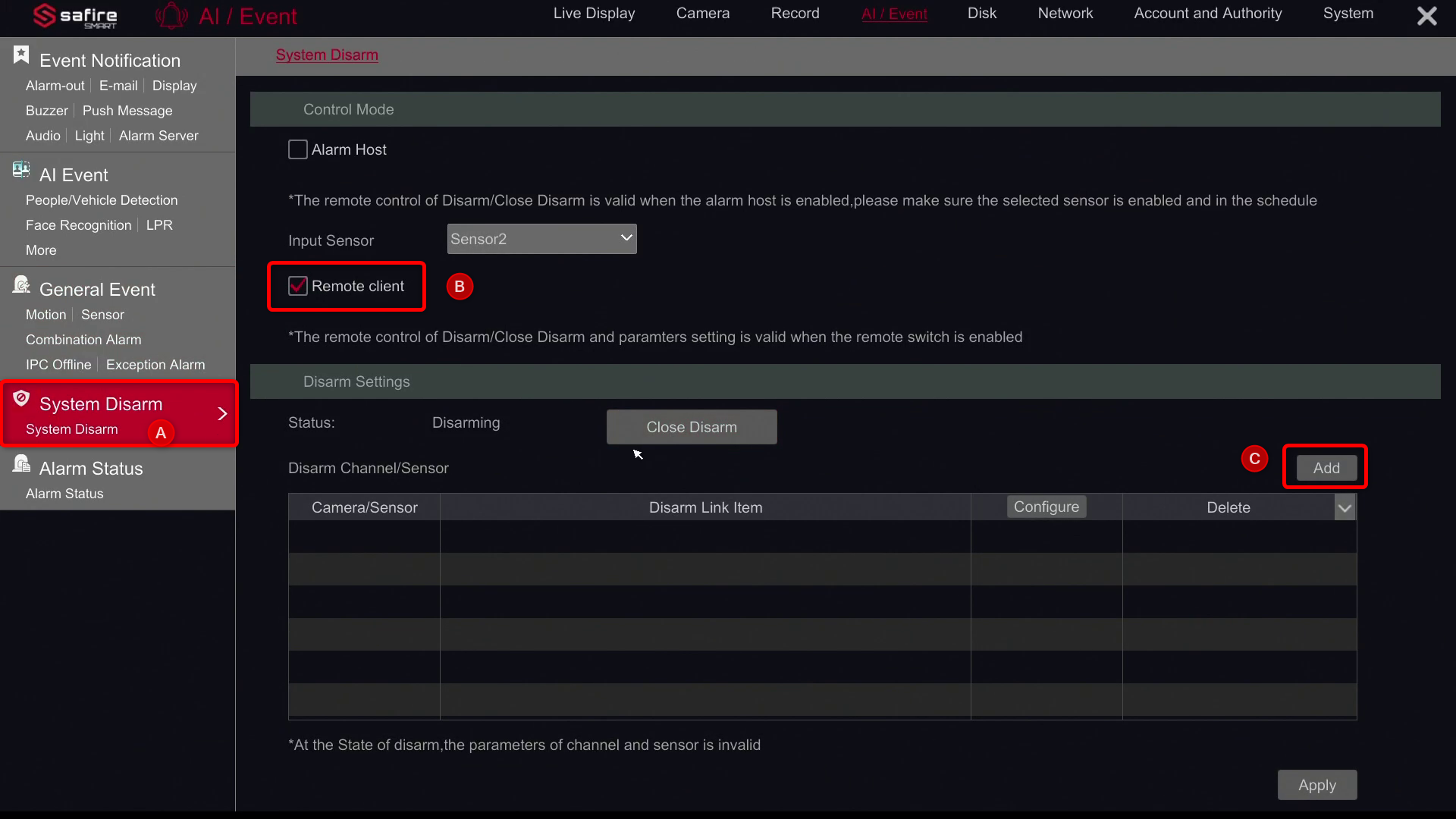
Task: Add a new Disarm Channel/Sensor entry
Action: point(1325,467)
